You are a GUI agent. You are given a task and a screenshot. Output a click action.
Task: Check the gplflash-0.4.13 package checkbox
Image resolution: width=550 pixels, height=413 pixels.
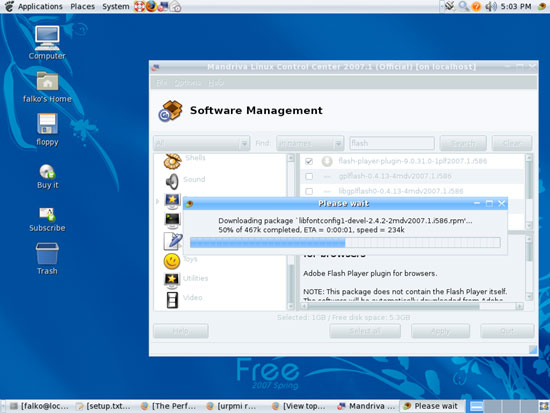coord(309,176)
